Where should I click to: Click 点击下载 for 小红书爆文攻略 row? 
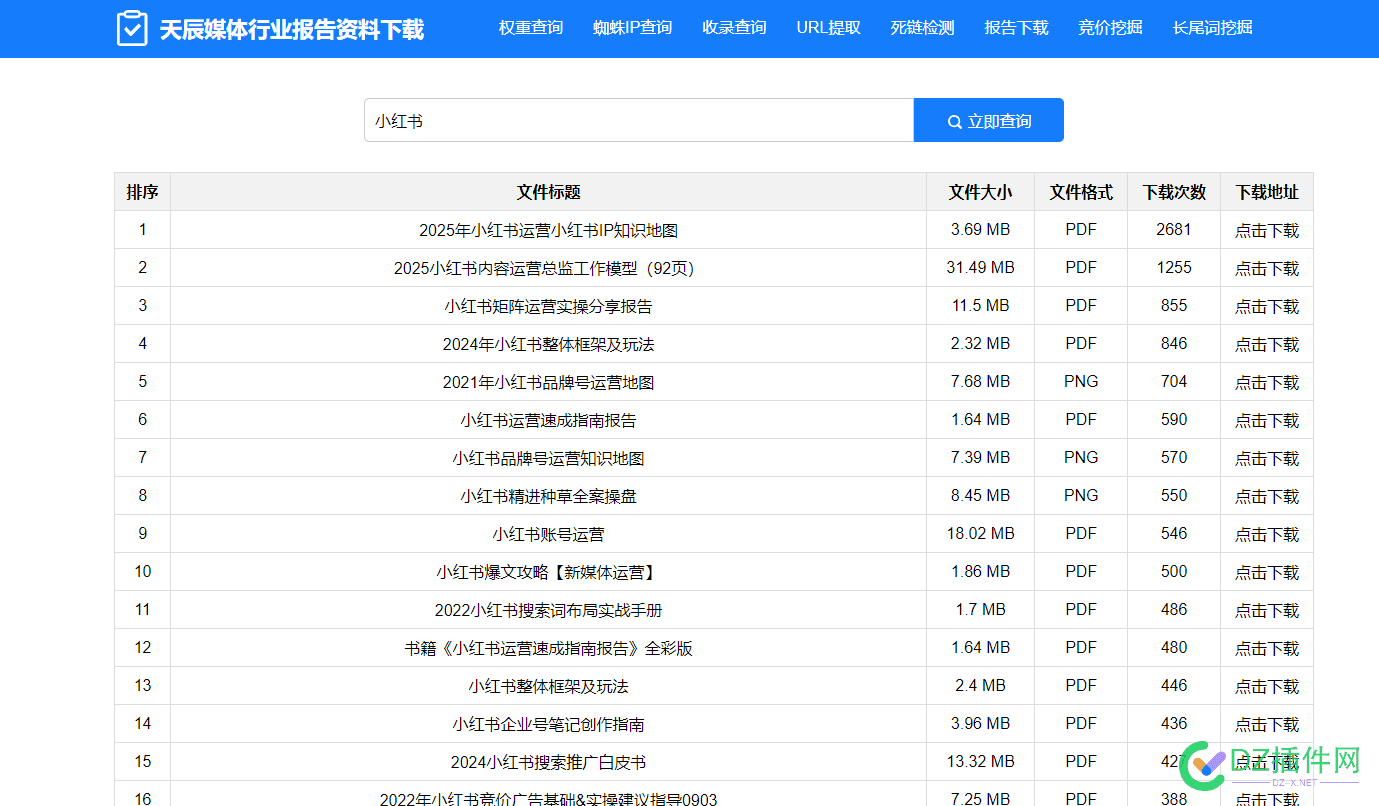point(1267,572)
